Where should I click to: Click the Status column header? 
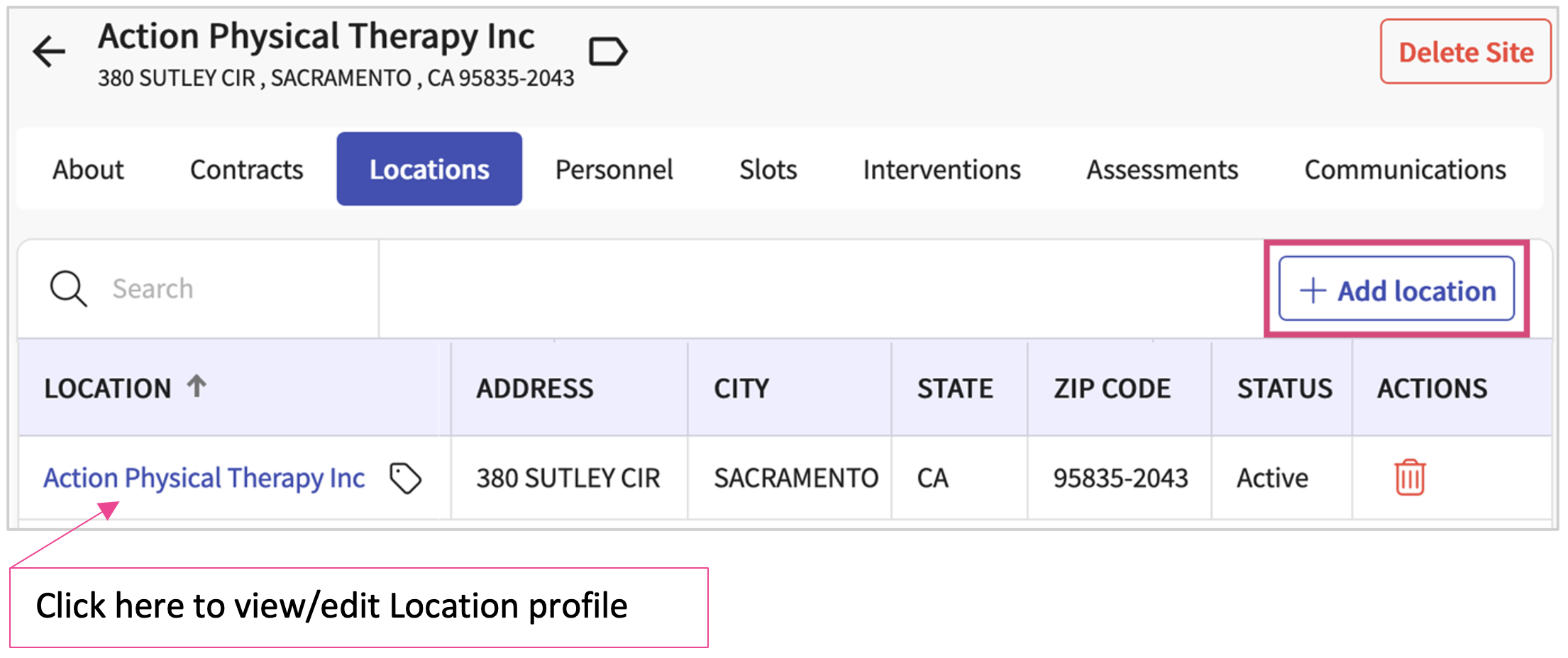1284,389
